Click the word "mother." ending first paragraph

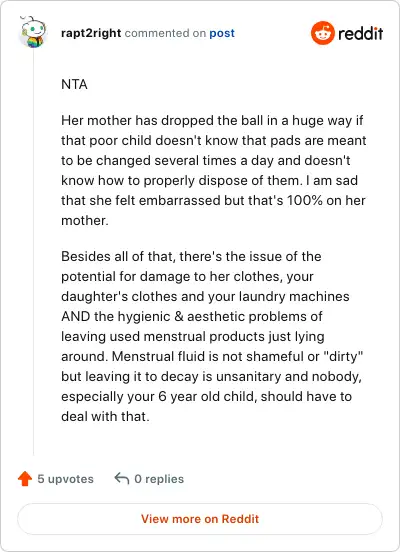coord(85,221)
